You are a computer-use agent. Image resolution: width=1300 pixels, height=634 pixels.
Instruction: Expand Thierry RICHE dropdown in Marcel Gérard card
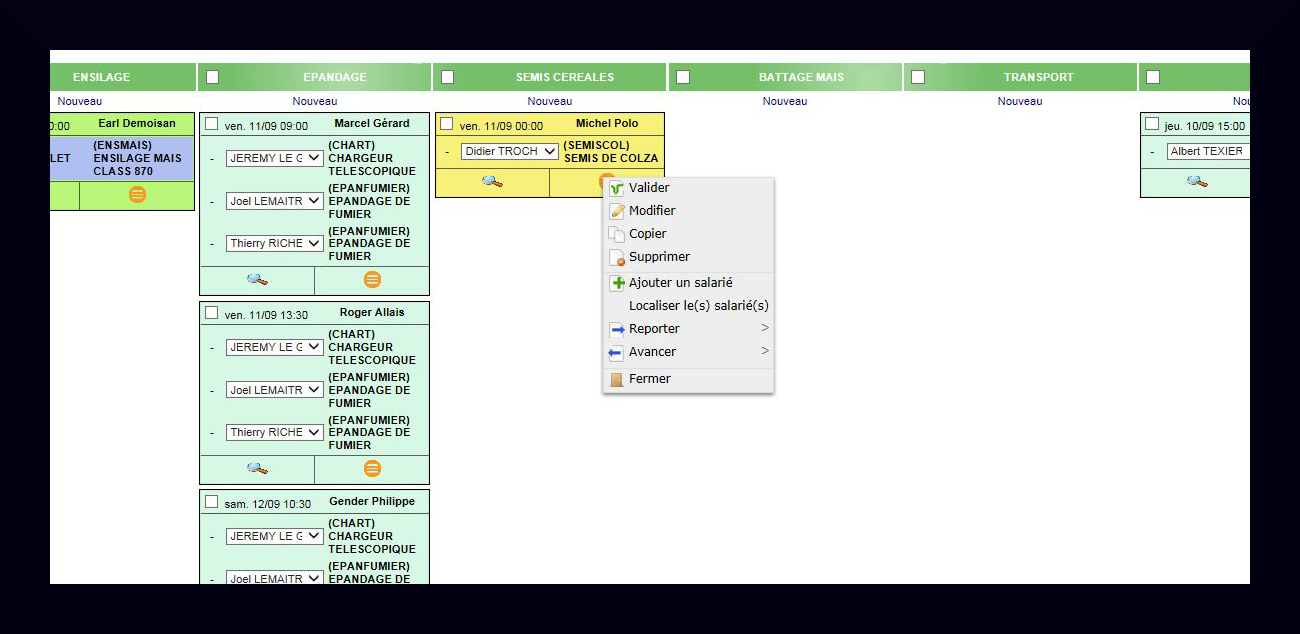coord(274,243)
